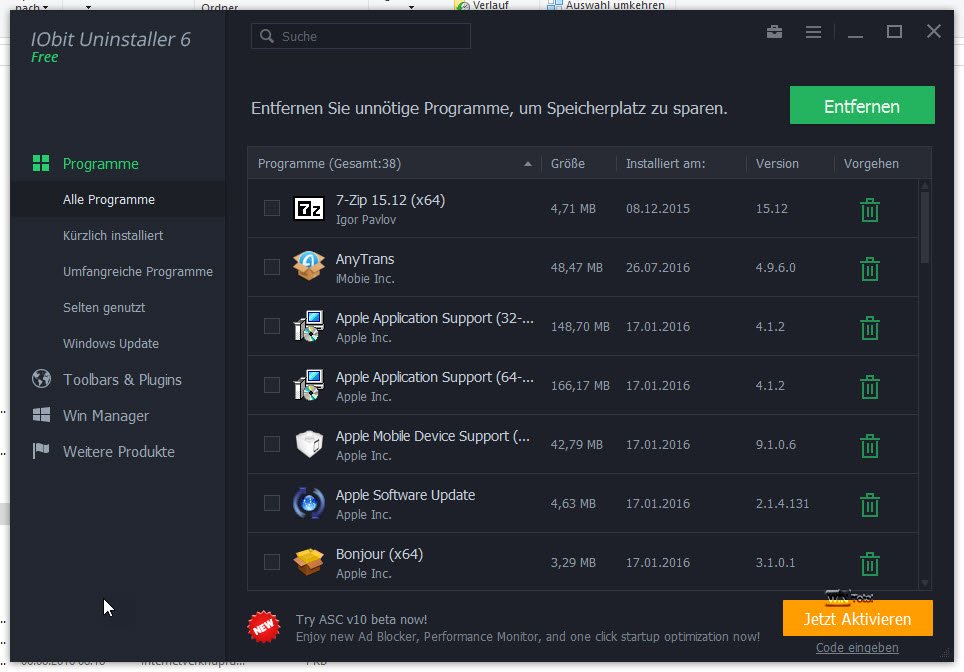Click the green Programme grid icon
Viewport: 964px width, 672px height.
point(41,163)
